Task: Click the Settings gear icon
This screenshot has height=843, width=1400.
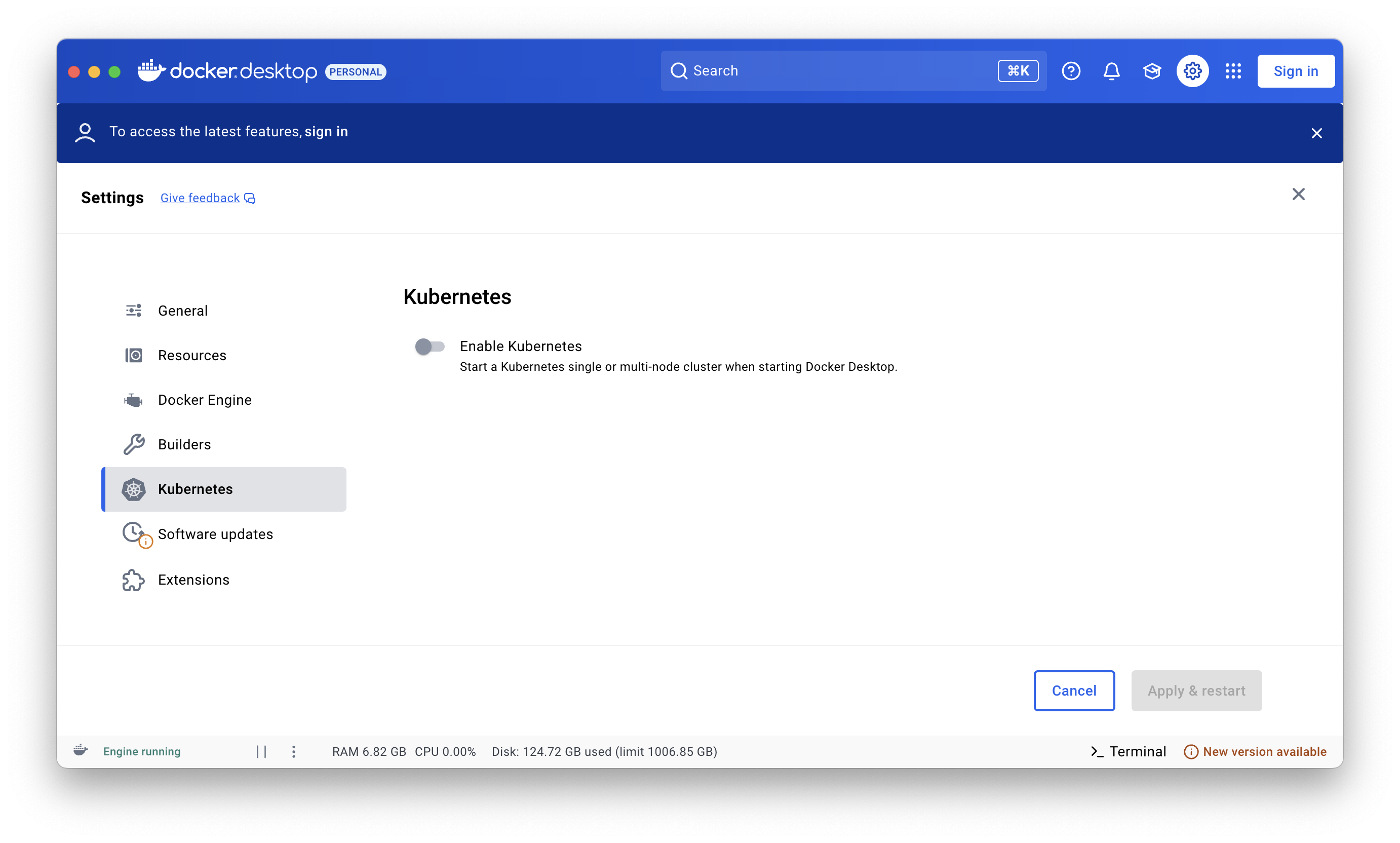Action: (x=1192, y=71)
